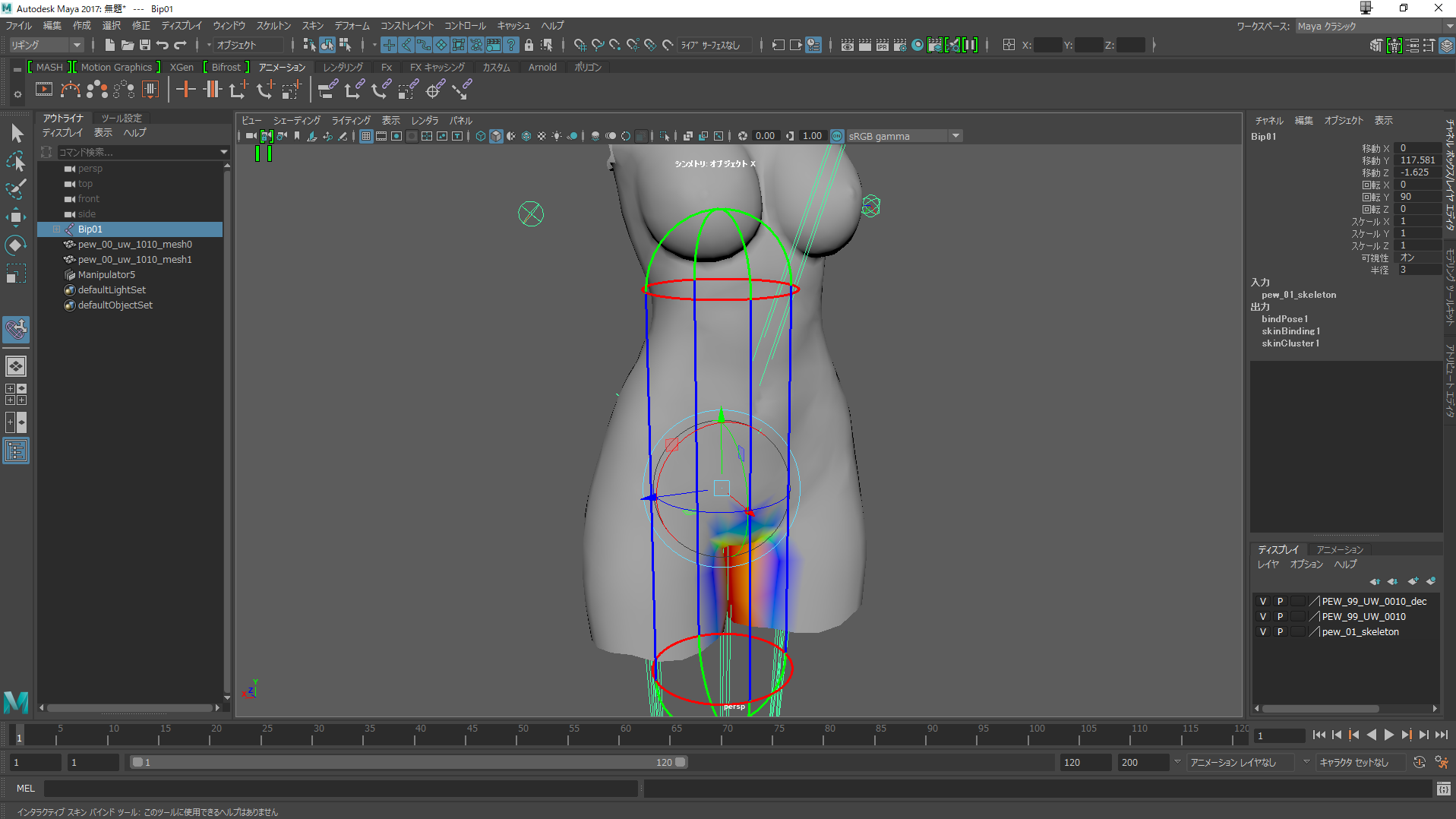The width and height of the screenshot is (1456, 819).
Task: Toggle visibility of pew_01_skeleton layer
Action: [x=1263, y=631]
